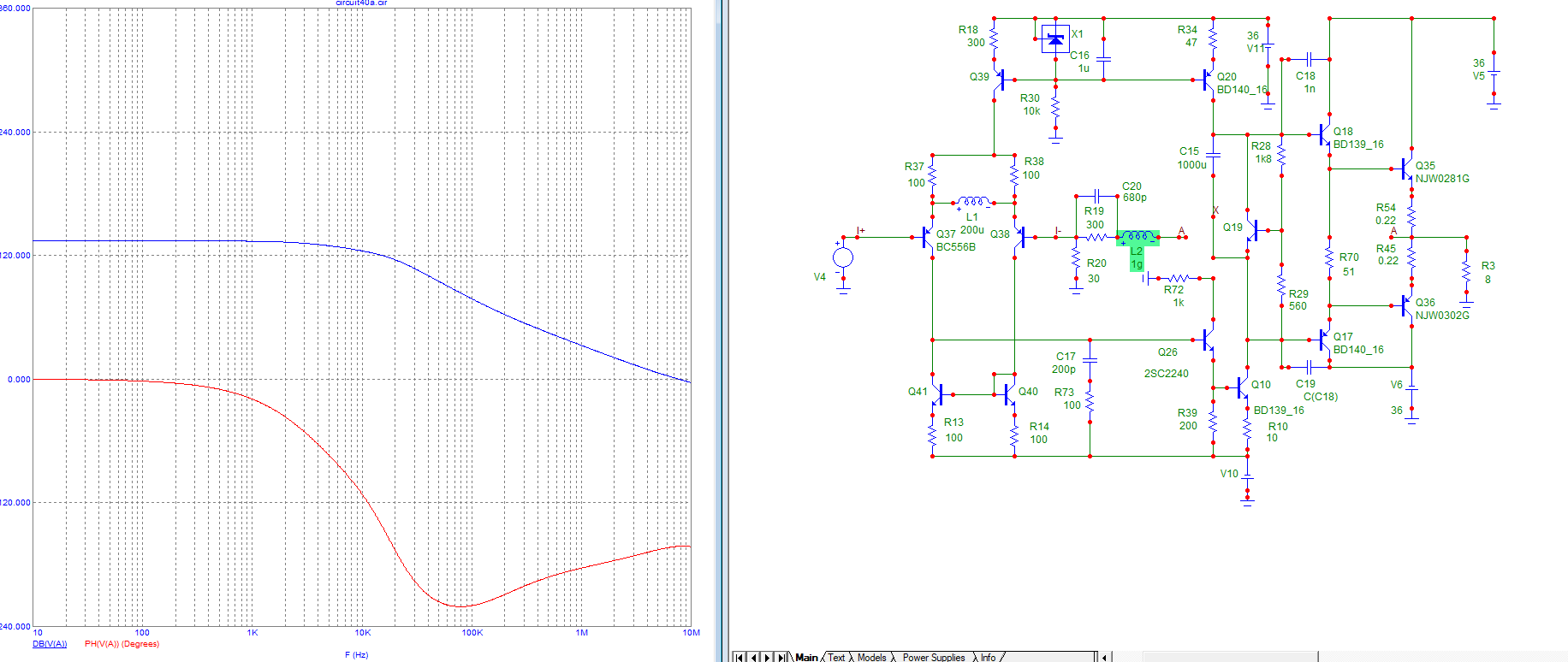The height and width of the screenshot is (662, 1568).
Task: Step to the previous schematic page tab
Action: coord(754,657)
